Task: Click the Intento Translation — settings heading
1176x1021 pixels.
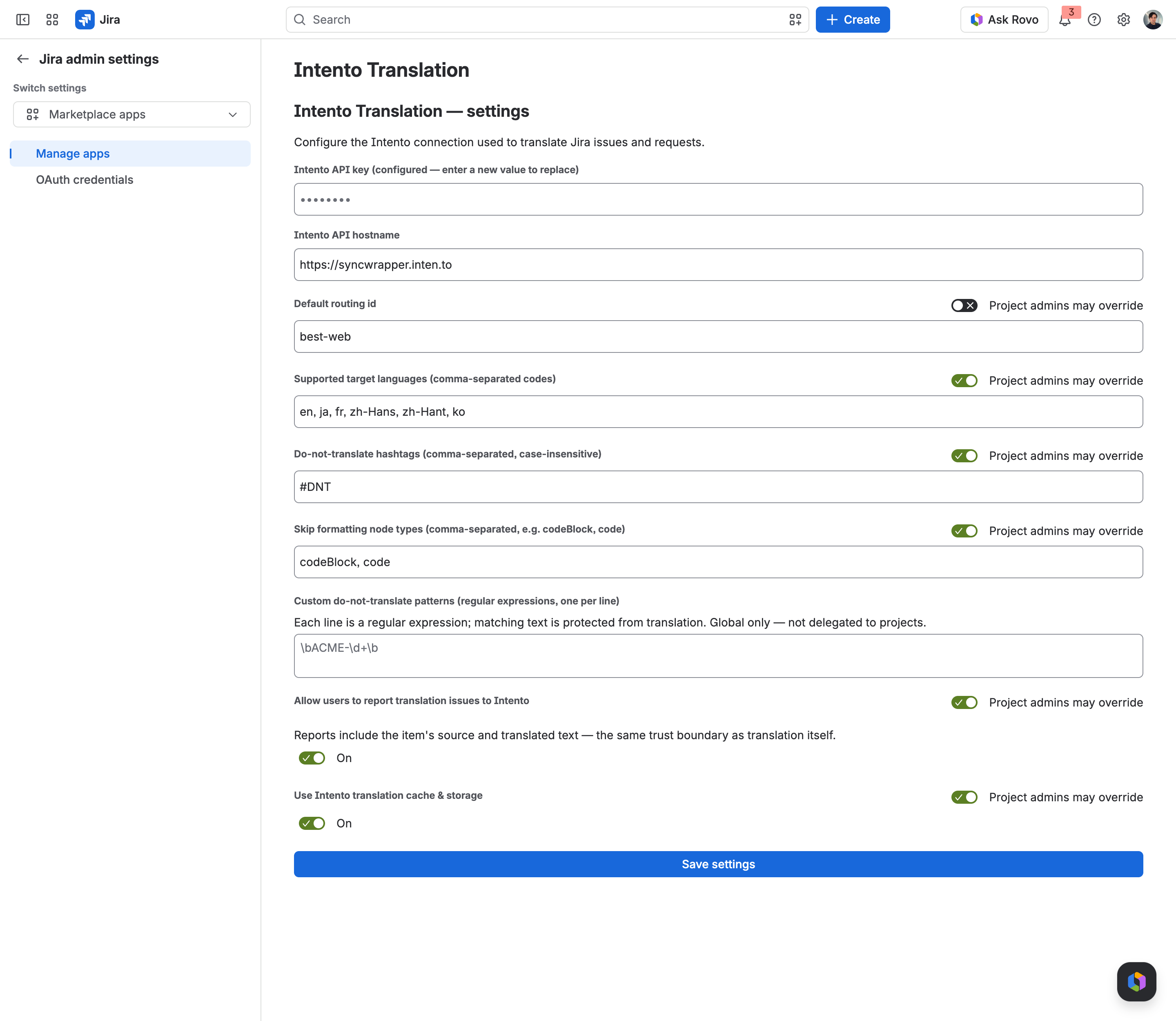Action: coord(411,111)
